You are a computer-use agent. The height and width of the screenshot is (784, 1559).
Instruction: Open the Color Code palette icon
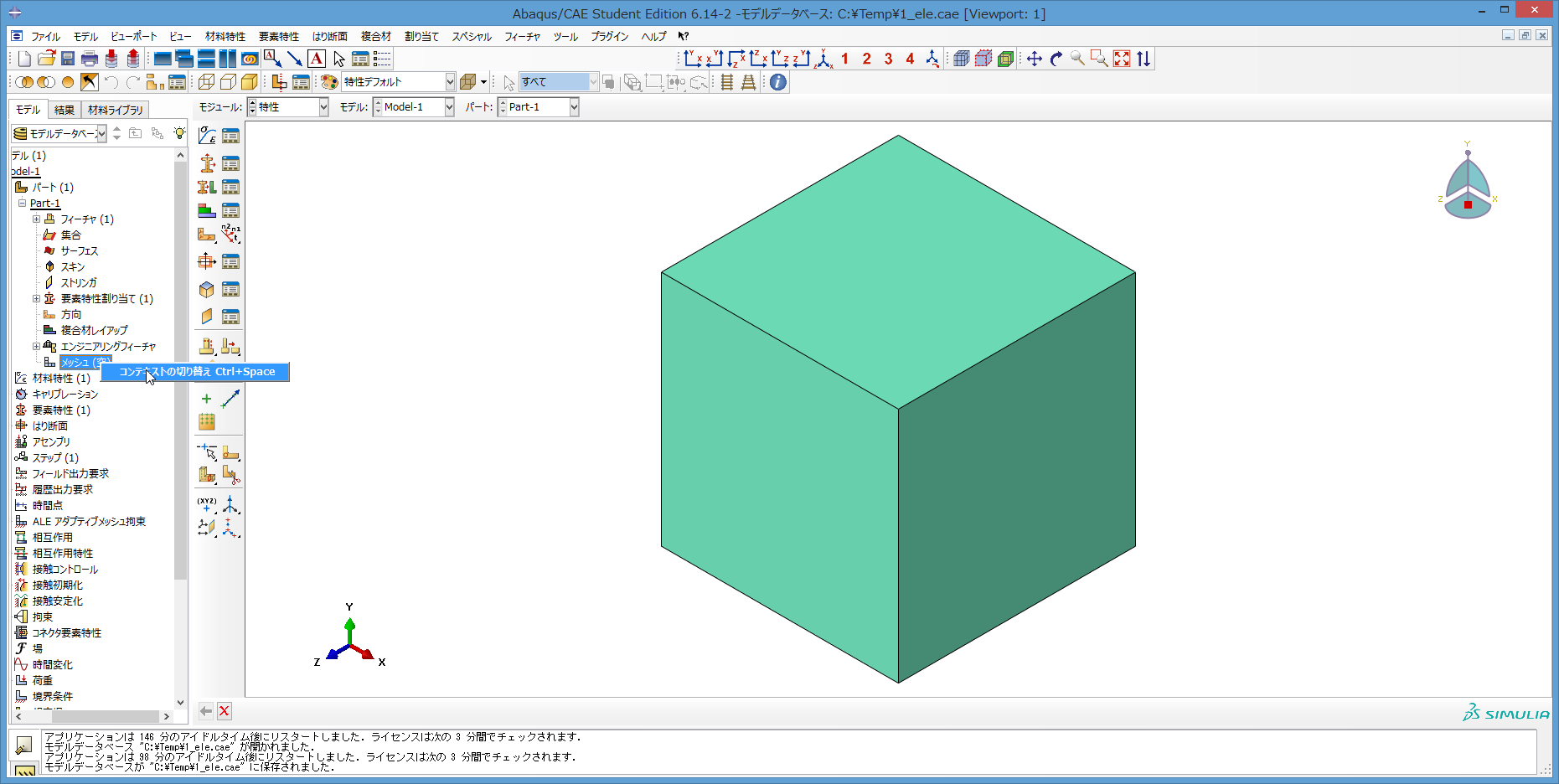tap(329, 82)
